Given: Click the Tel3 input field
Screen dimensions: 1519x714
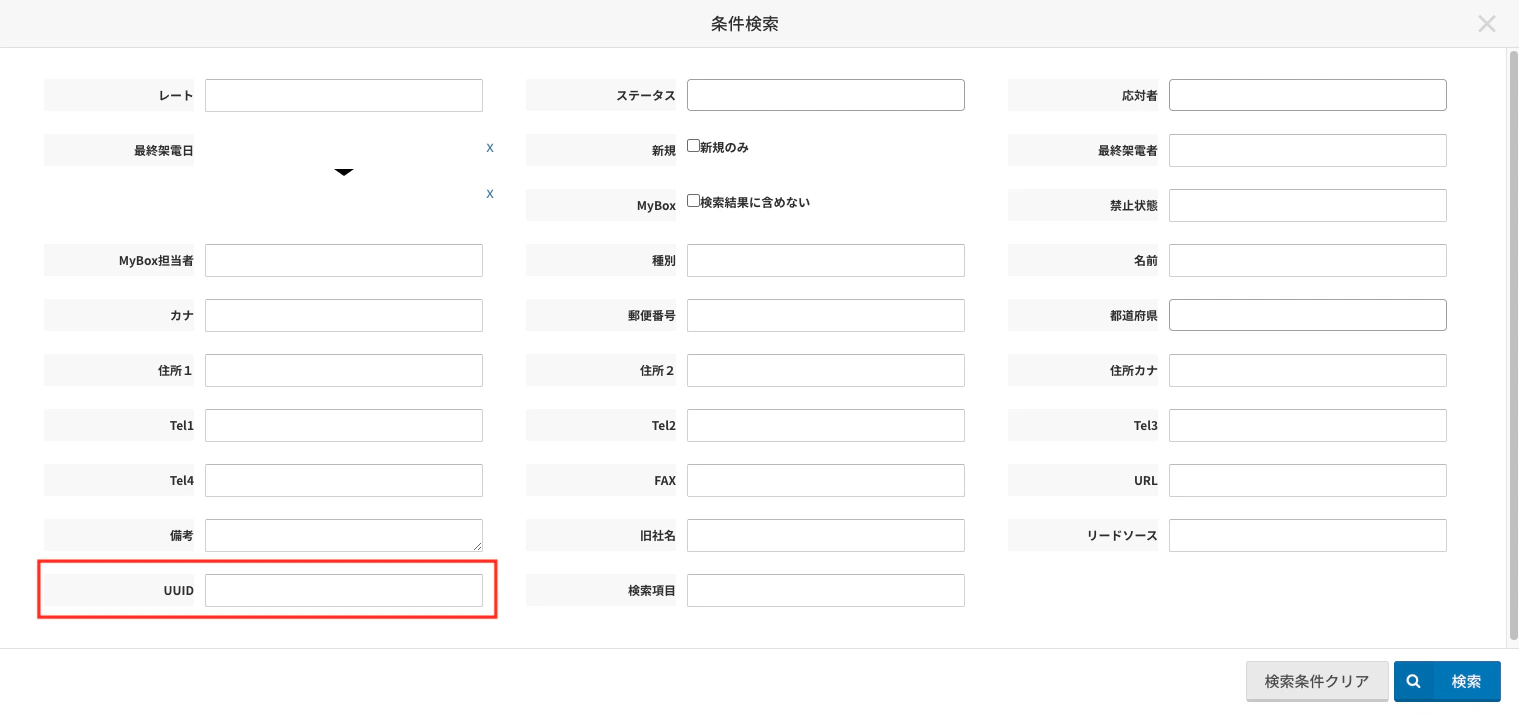Looking at the screenshot, I should click(x=1308, y=425).
